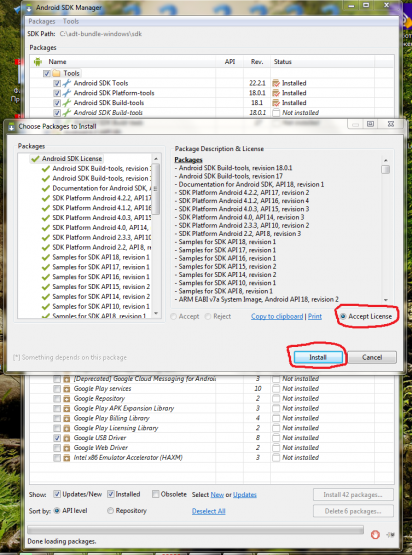This screenshot has width=412, height=555.
Task: Open the Tools menu
Action: (71, 21)
